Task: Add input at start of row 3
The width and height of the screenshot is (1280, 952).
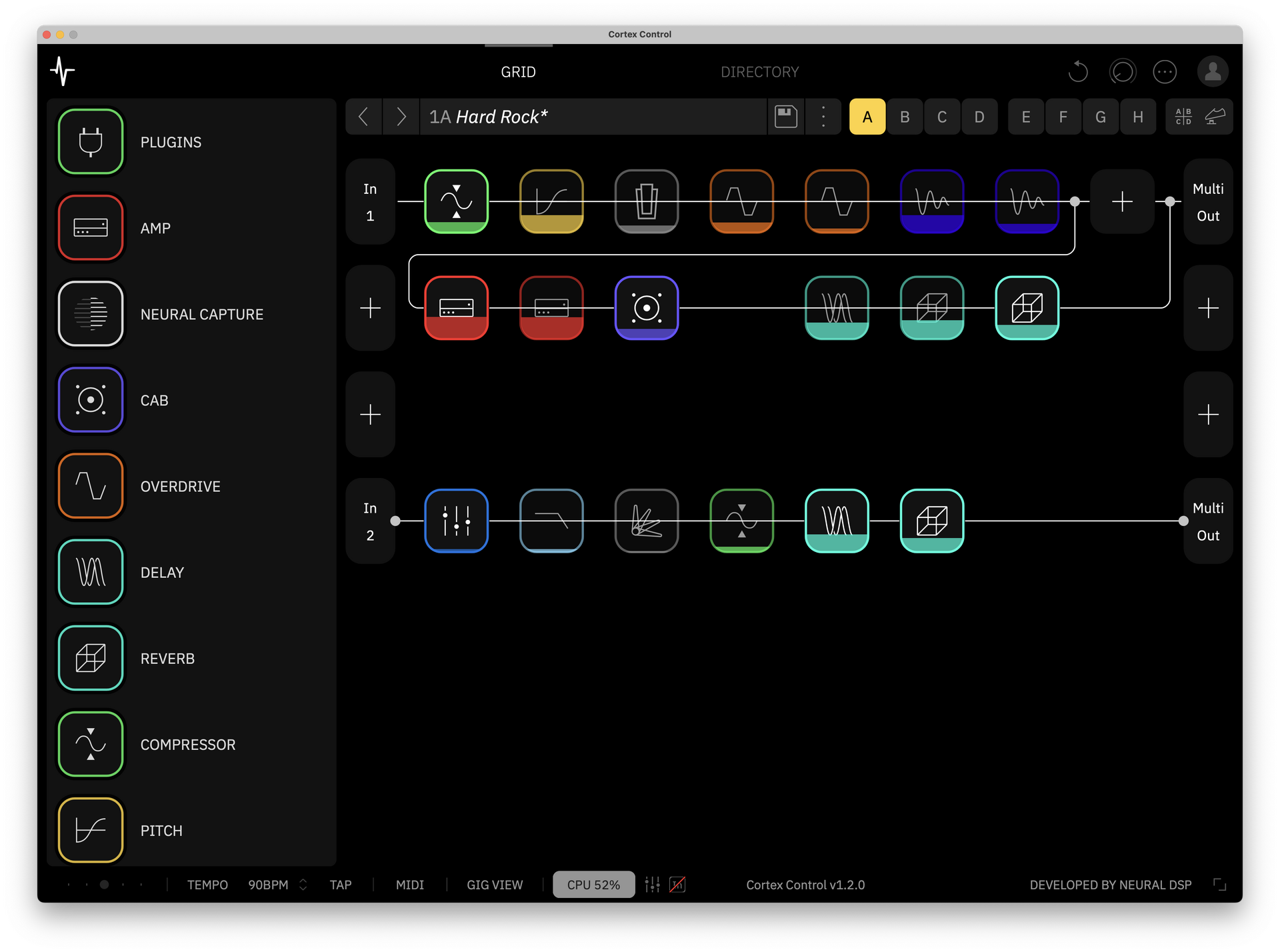Action: pos(370,415)
